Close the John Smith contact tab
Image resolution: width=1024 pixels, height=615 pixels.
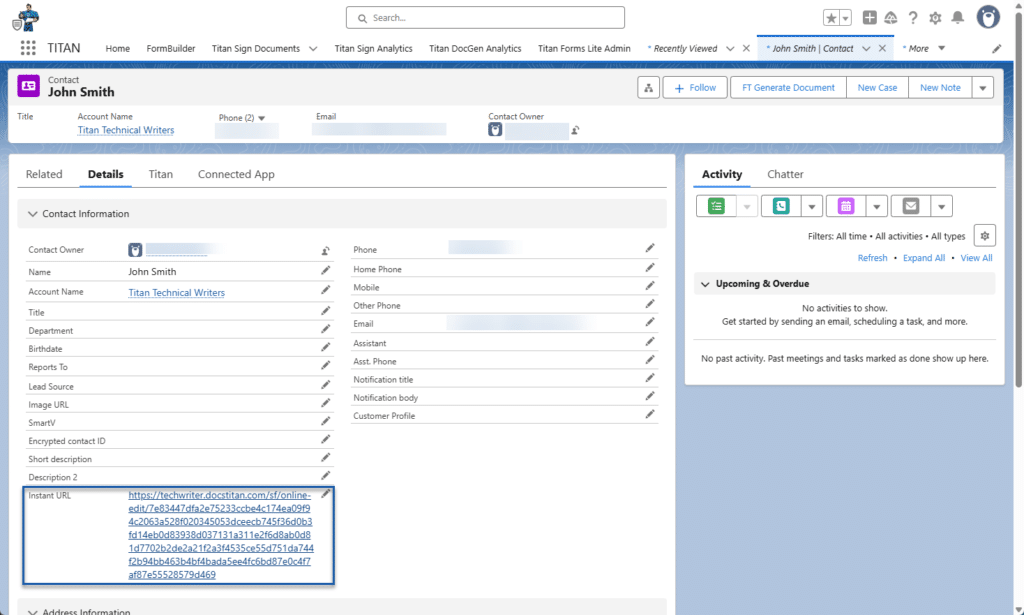[x=882, y=48]
